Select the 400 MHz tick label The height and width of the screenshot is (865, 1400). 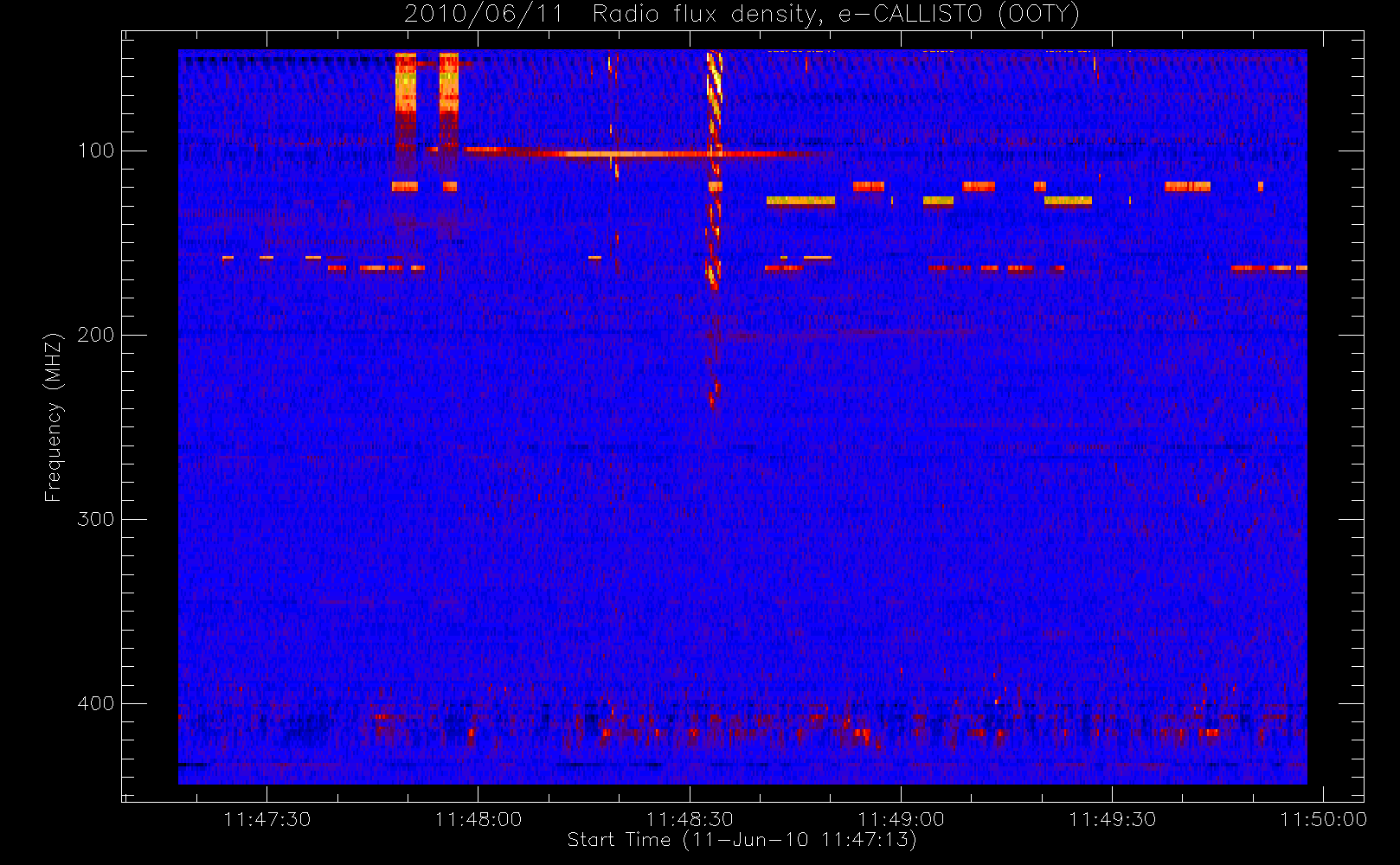(x=95, y=703)
